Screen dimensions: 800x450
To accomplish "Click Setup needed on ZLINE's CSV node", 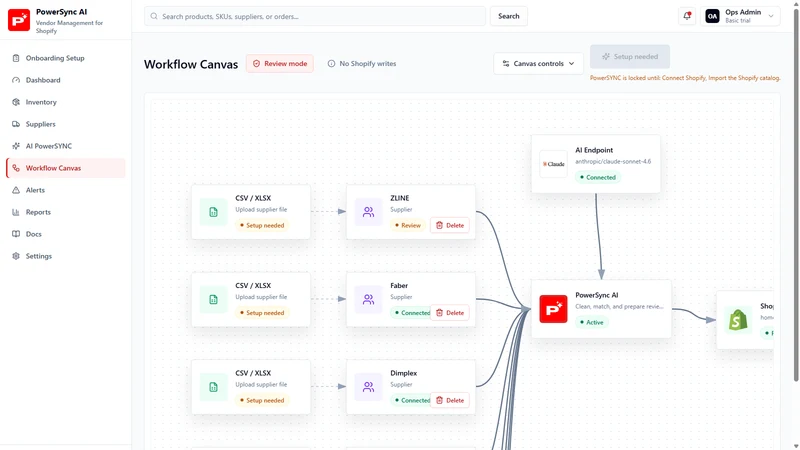I will tap(262, 225).
